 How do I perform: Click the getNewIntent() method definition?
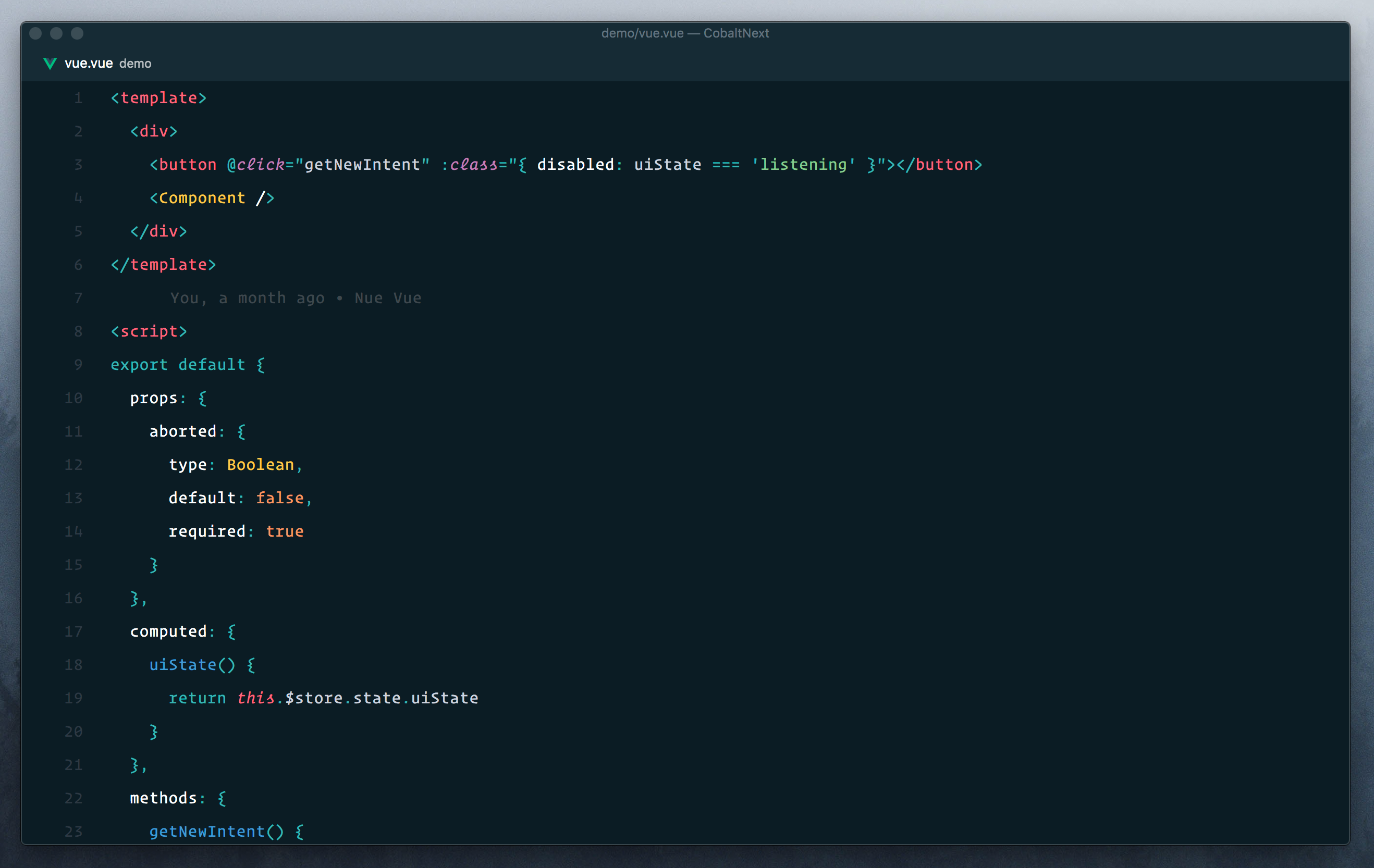(206, 832)
